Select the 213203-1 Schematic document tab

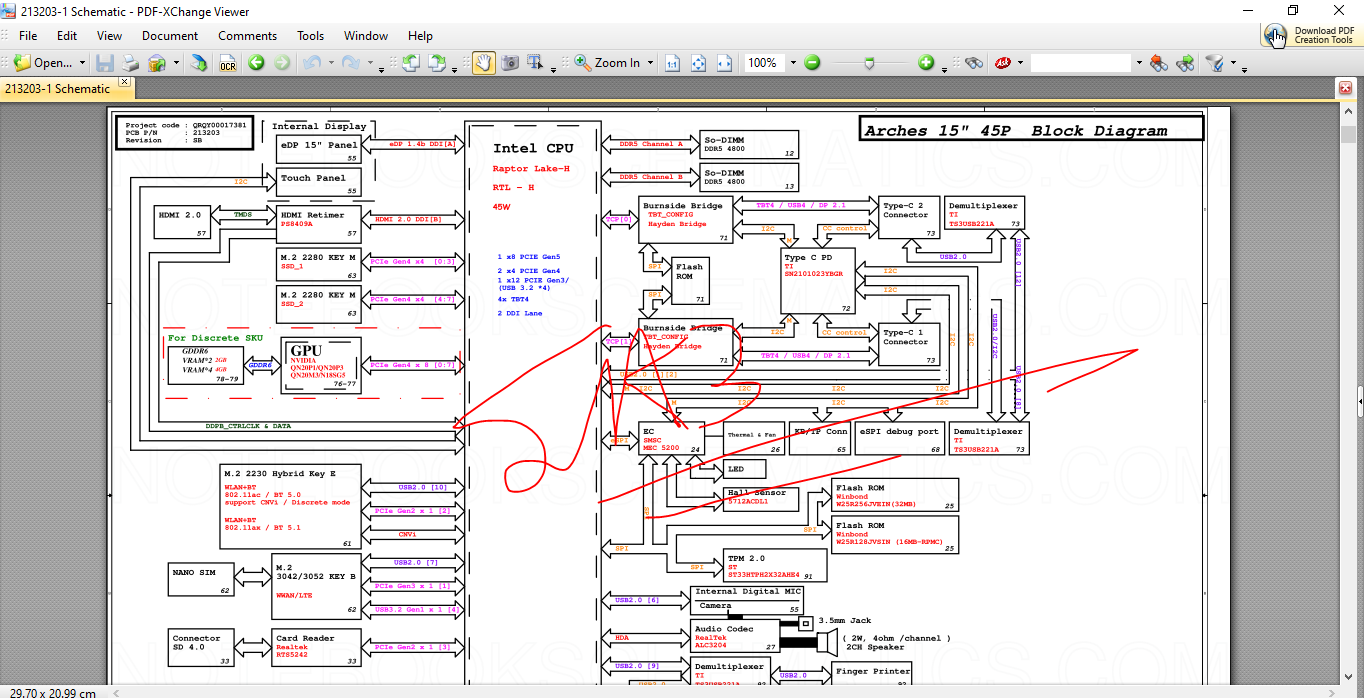pyautogui.click(x=58, y=88)
